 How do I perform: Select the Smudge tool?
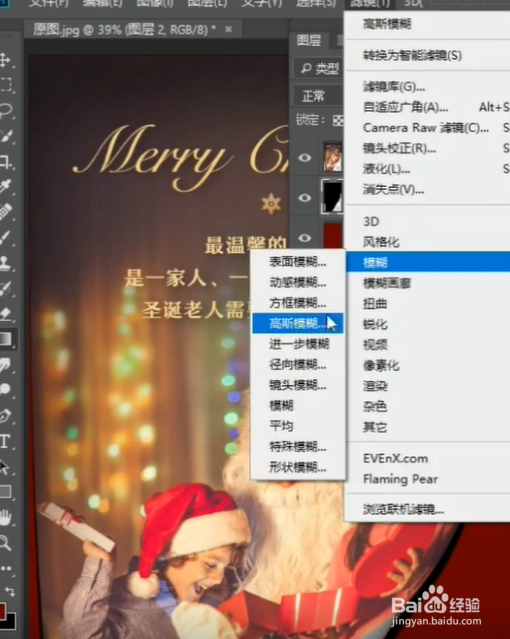coord(6,364)
